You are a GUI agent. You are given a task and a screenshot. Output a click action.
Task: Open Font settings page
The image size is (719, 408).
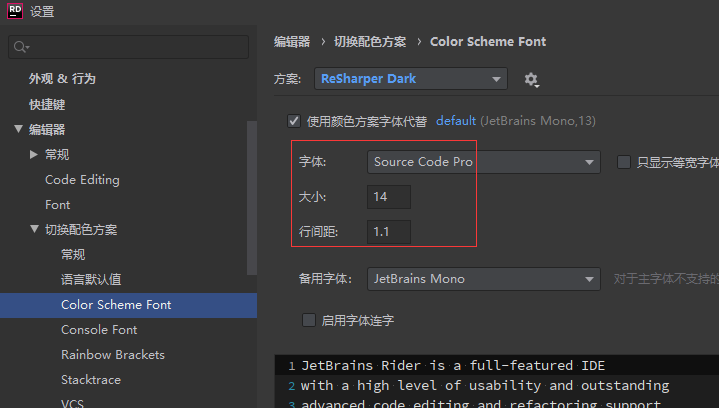(57, 204)
